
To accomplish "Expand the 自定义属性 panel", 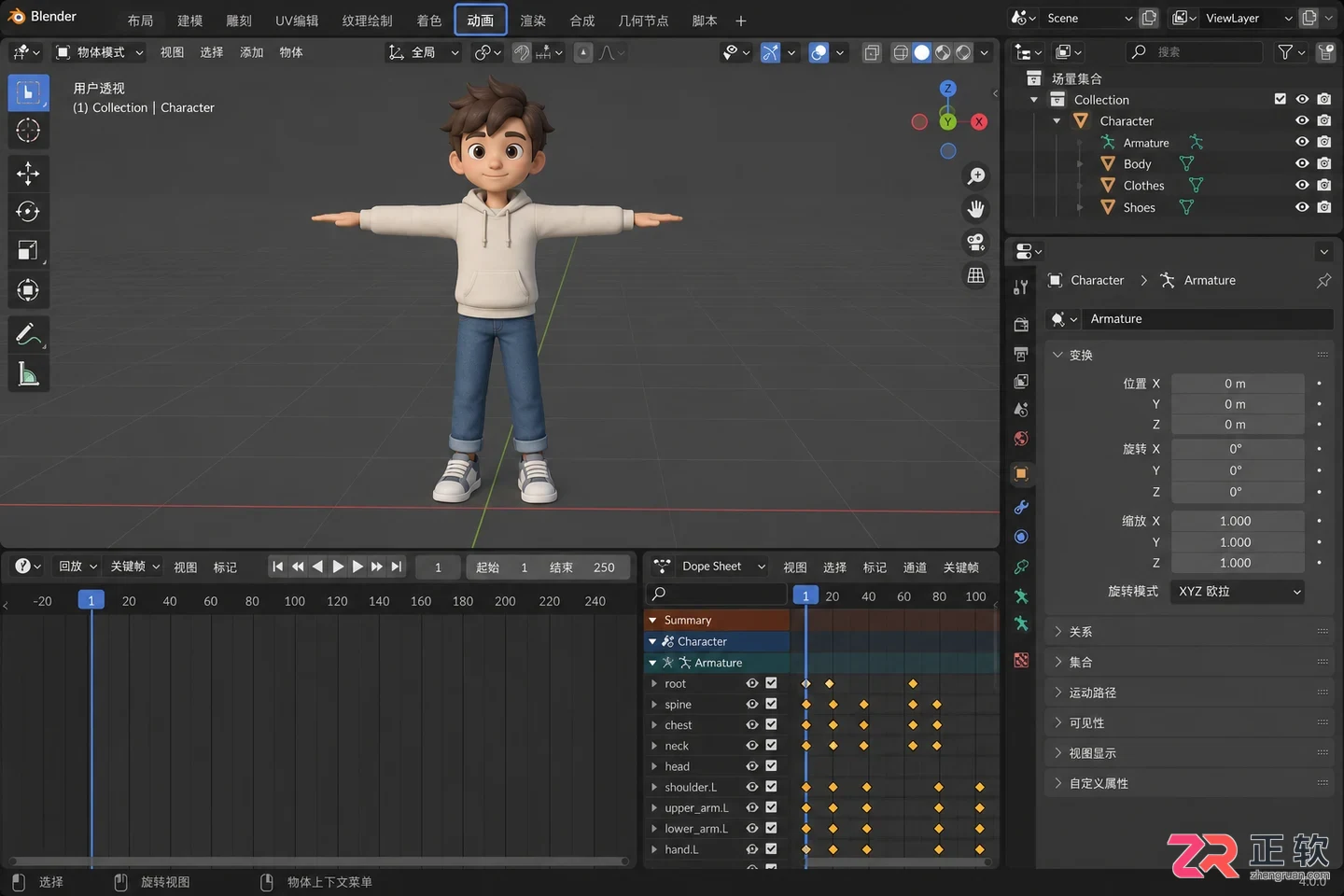I will 1188,783.
